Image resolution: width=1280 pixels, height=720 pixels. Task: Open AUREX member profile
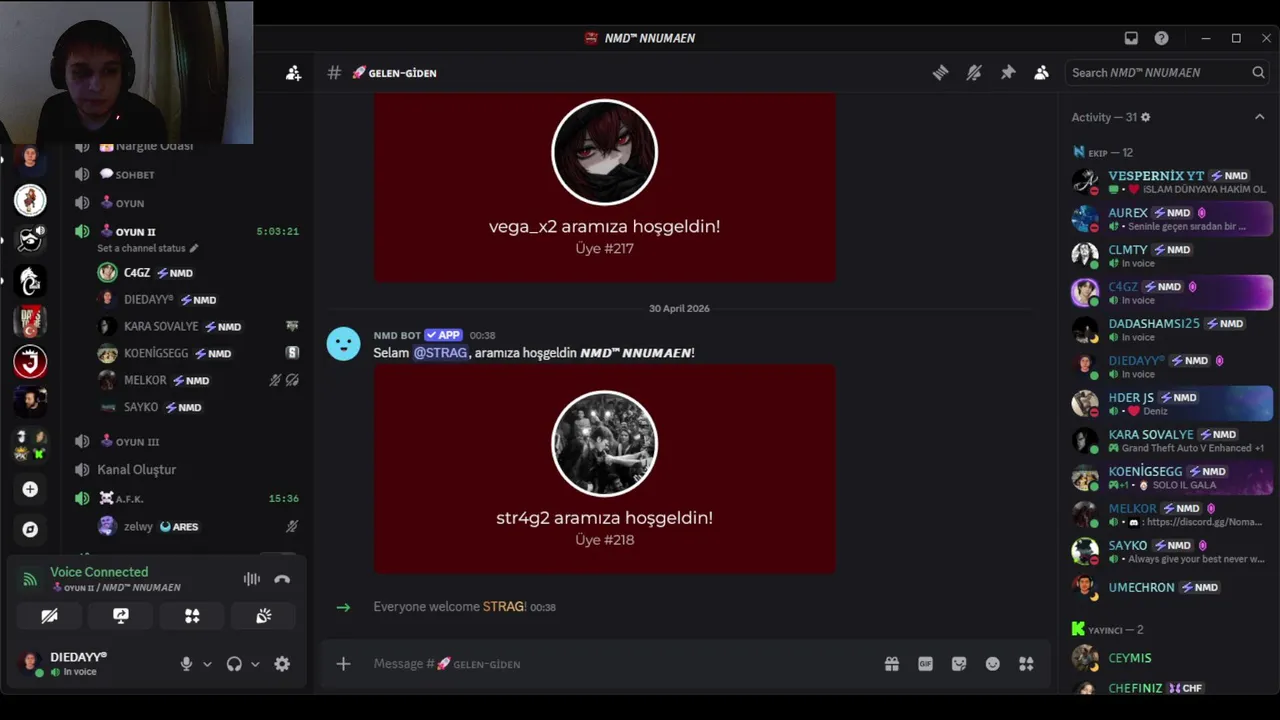pos(1169,218)
